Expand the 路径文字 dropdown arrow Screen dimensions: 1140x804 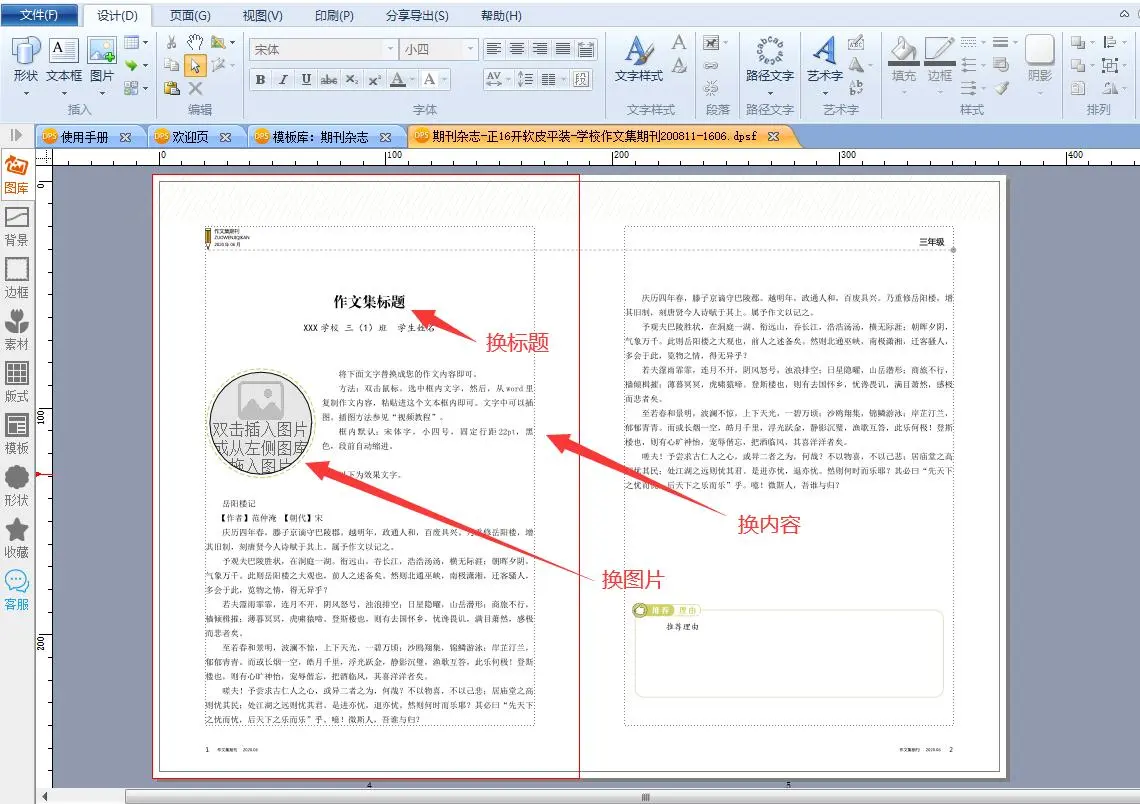coord(770,93)
